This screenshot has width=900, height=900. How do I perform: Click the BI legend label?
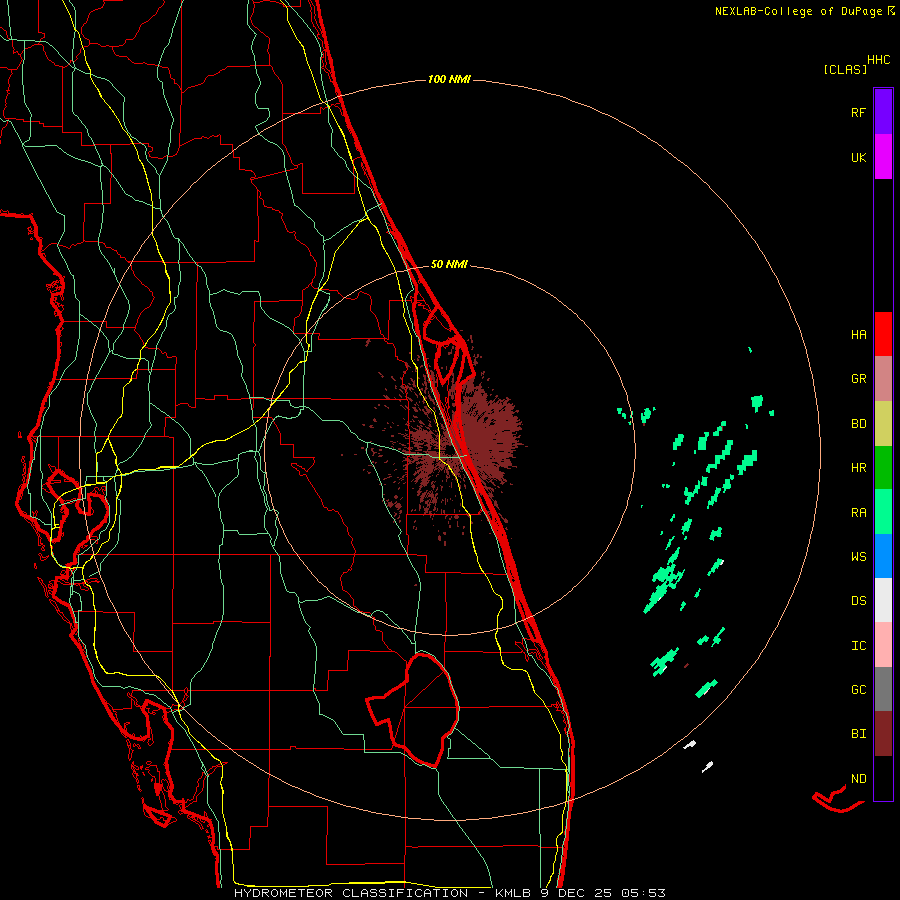click(x=858, y=734)
